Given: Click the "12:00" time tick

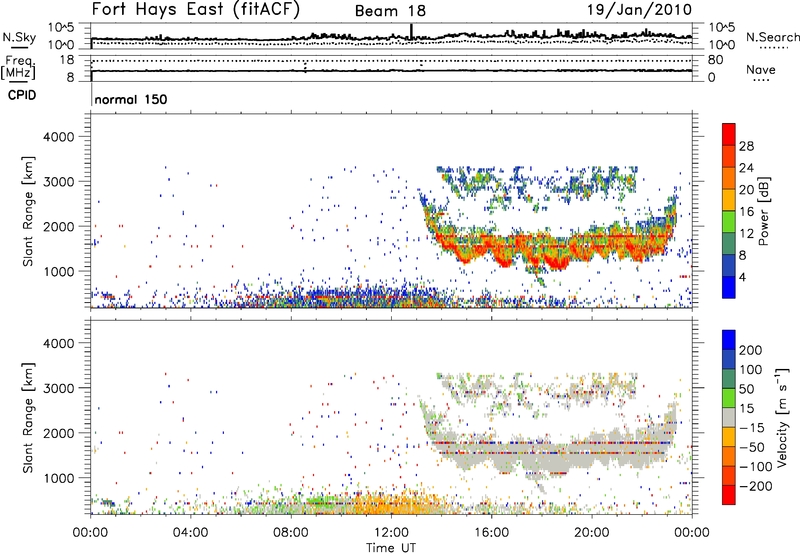Looking at the screenshot, I should (x=391, y=533).
